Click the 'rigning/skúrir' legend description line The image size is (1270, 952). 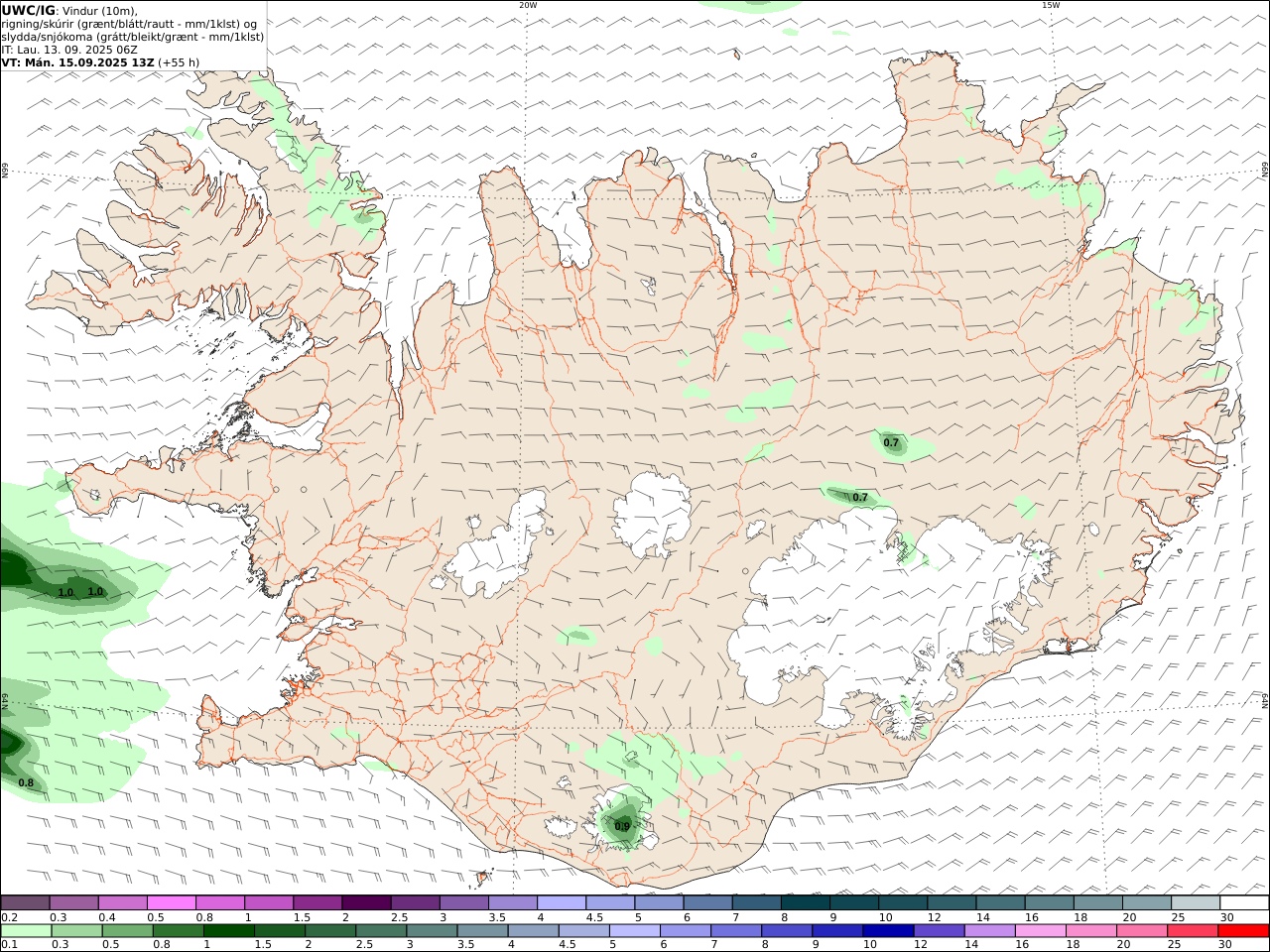129,24
